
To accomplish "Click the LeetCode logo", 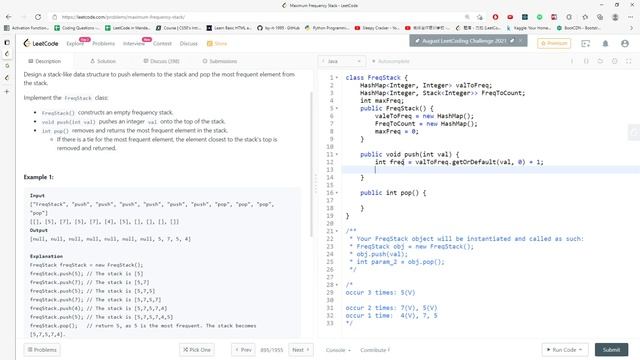I will tap(41, 43).
